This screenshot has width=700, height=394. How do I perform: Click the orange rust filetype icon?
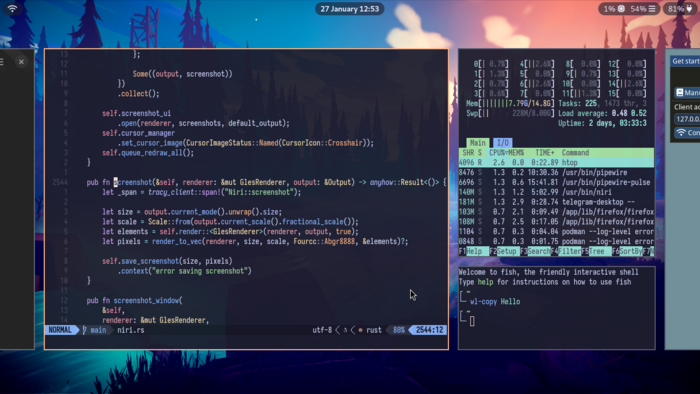(x=360, y=330)
